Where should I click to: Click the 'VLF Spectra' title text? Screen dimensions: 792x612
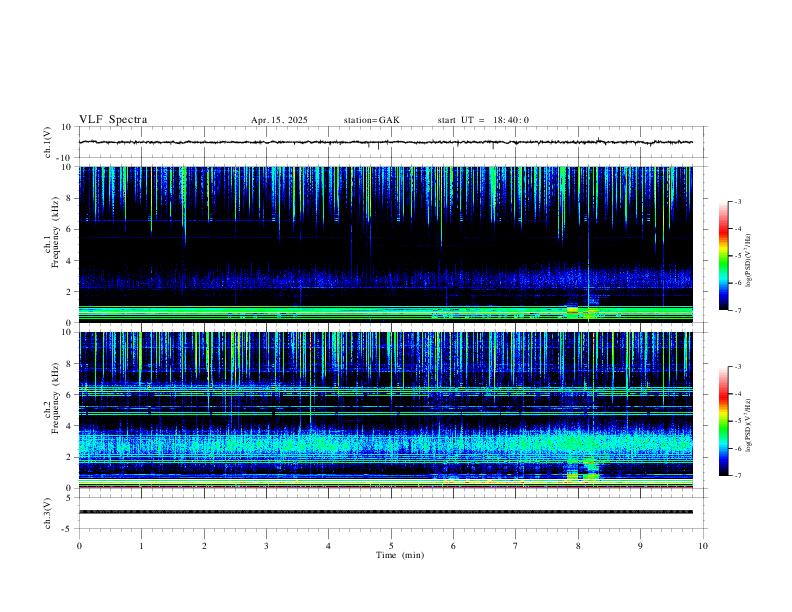click(113, 120)
